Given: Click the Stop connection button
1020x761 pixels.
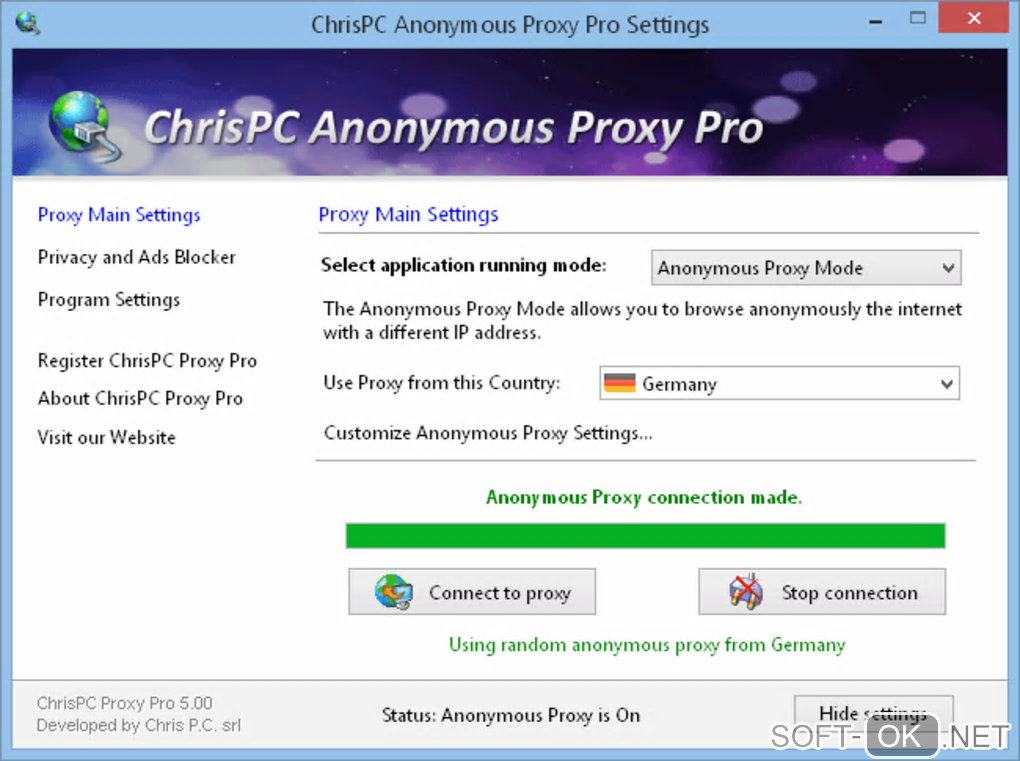Looking at the screenshot, I should pyautogui.click(x=822, y=592).
